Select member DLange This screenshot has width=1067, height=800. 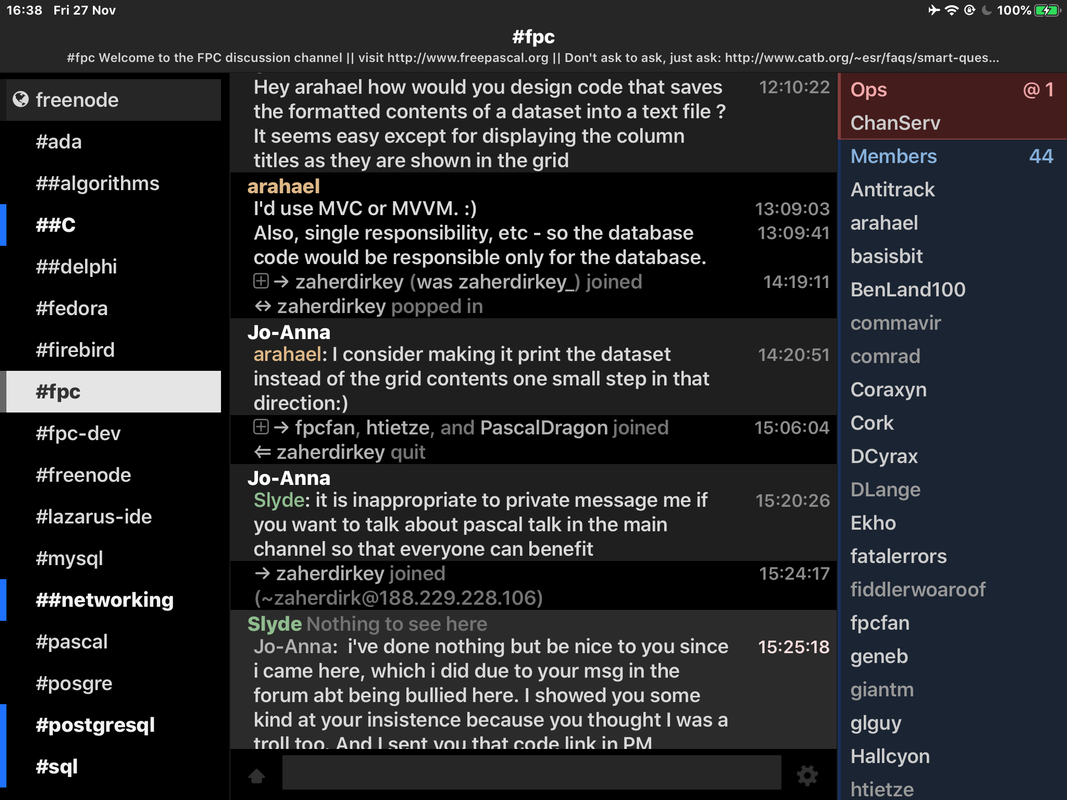click(953, 490)
